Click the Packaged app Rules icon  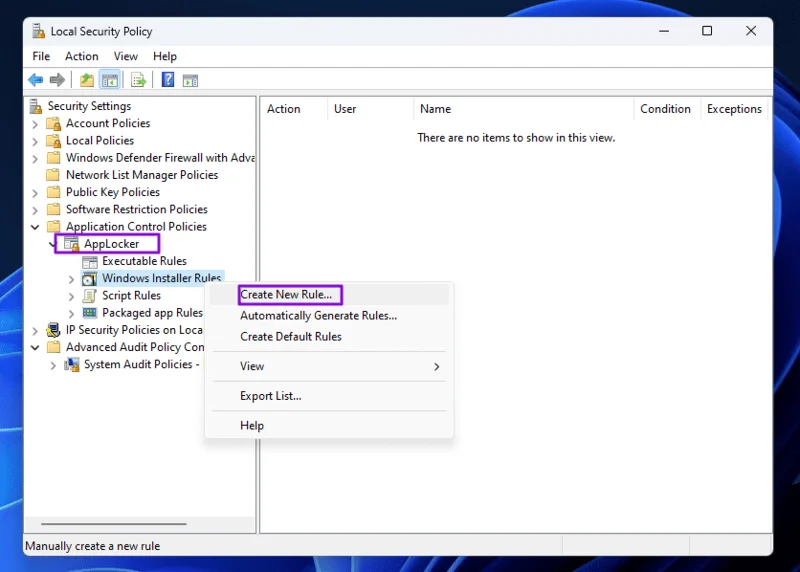click(x=90, y=312)
